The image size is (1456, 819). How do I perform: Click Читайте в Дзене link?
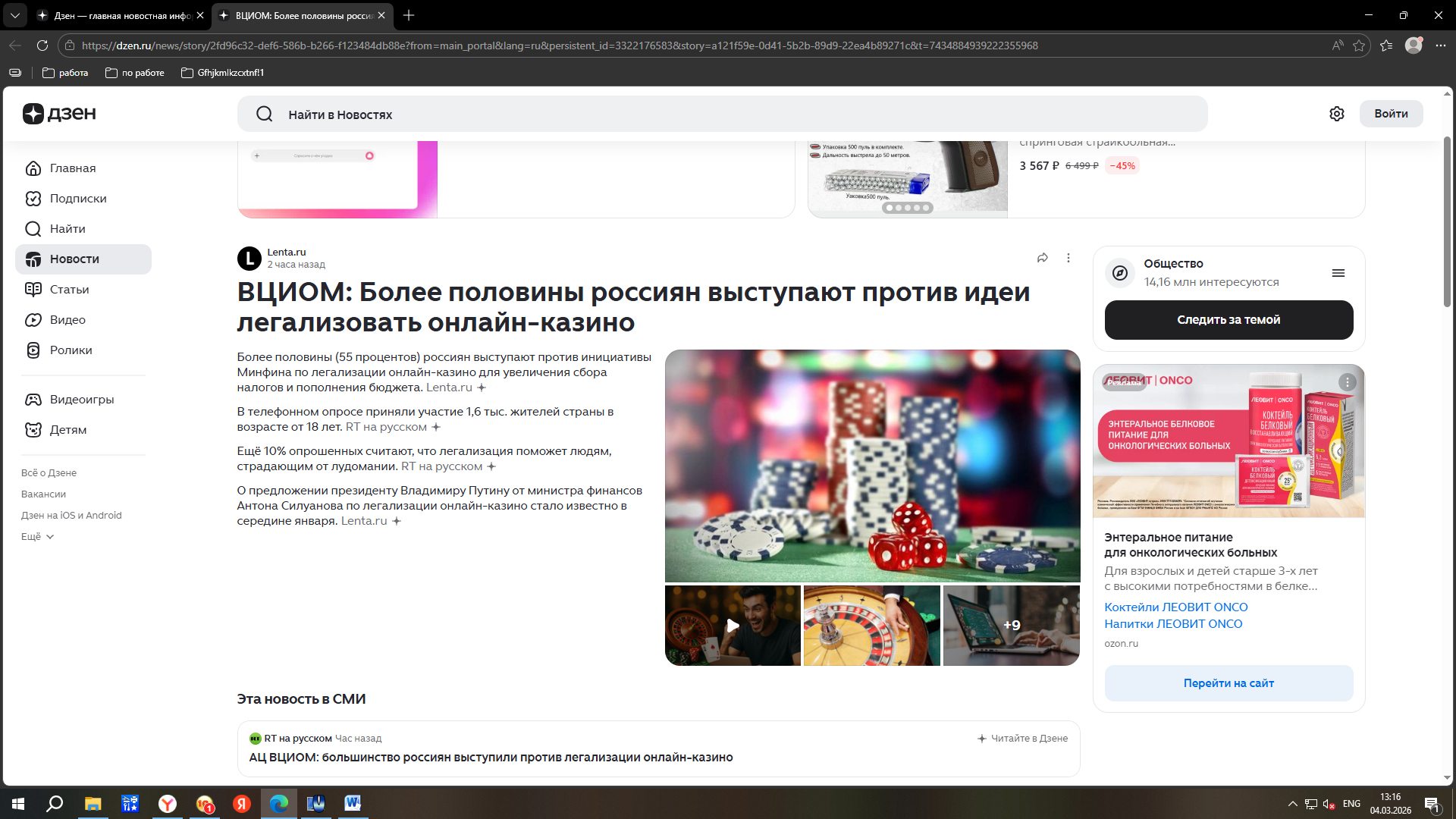pyautogui.click(x=1022, y=739)
